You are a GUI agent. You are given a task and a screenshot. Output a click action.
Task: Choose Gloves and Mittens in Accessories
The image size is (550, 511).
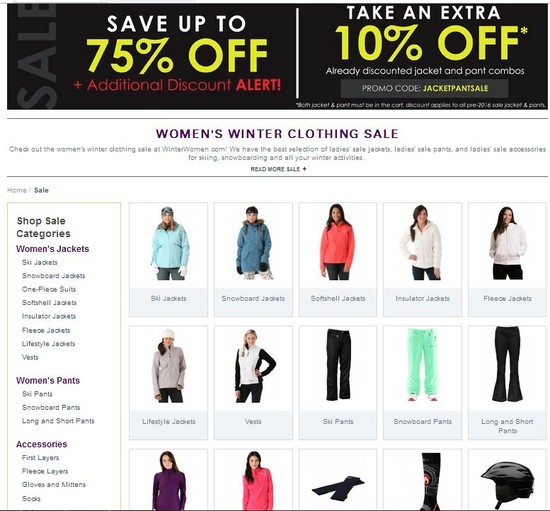[54, 484]
